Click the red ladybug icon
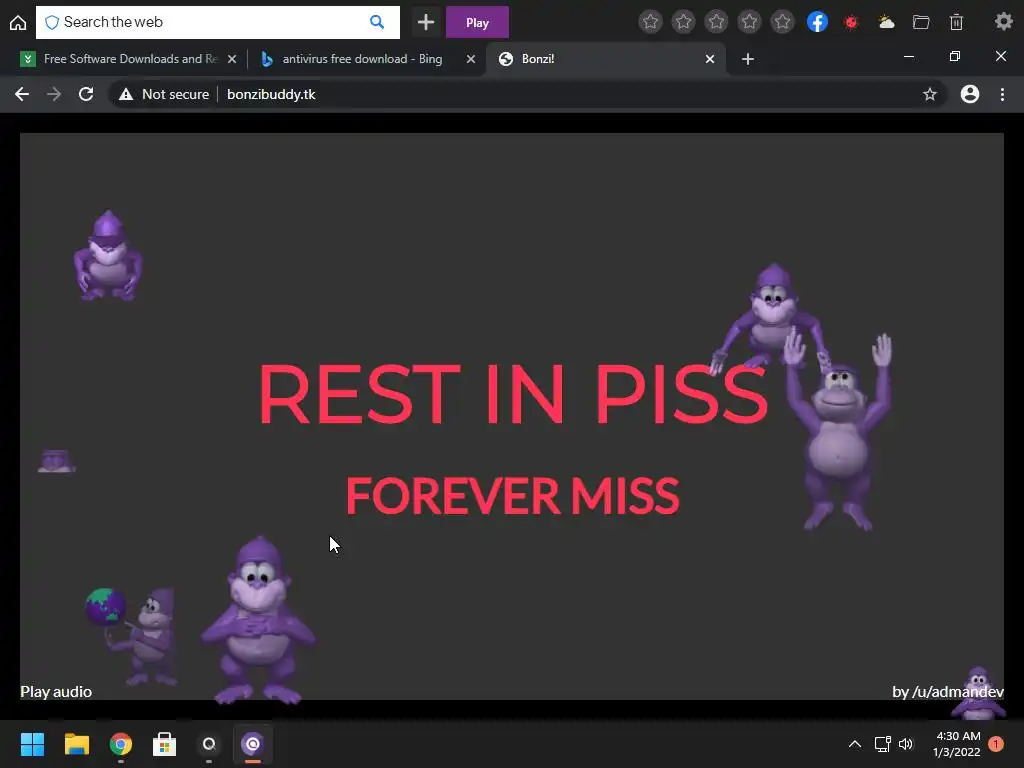Screen dimensions: 1024x768 [x=851, y=23]
